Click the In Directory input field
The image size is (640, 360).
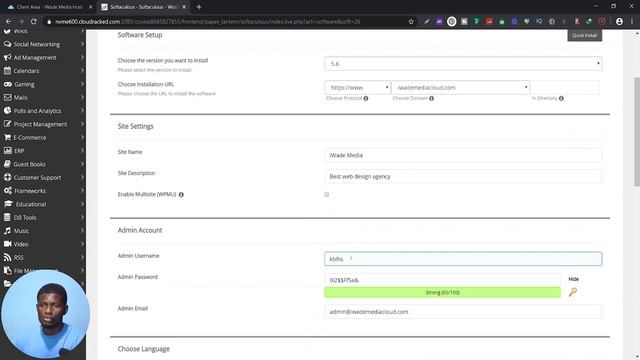(565, 87)
